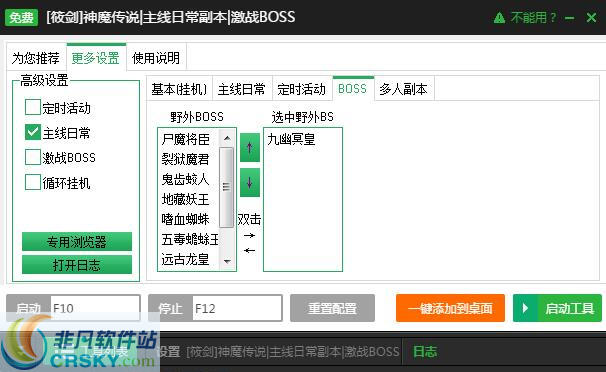
Task: Uncheck the 主线日常 checkbox
Action: tap(33, 132)
